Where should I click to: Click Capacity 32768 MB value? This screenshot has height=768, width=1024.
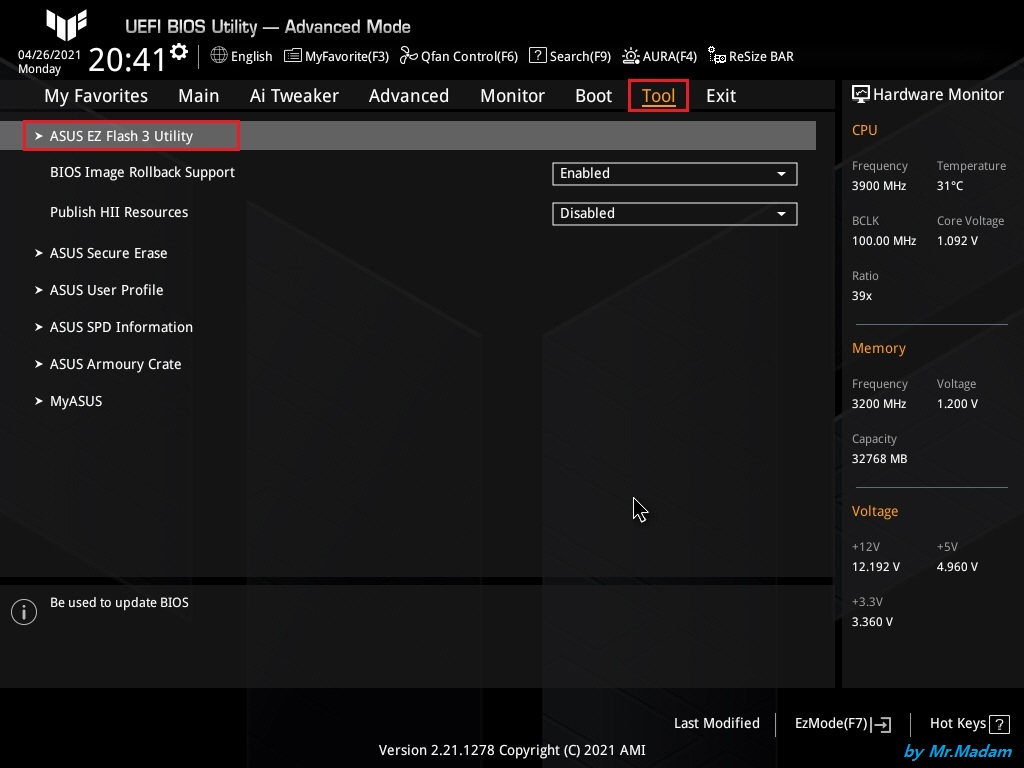pos(879,458)
